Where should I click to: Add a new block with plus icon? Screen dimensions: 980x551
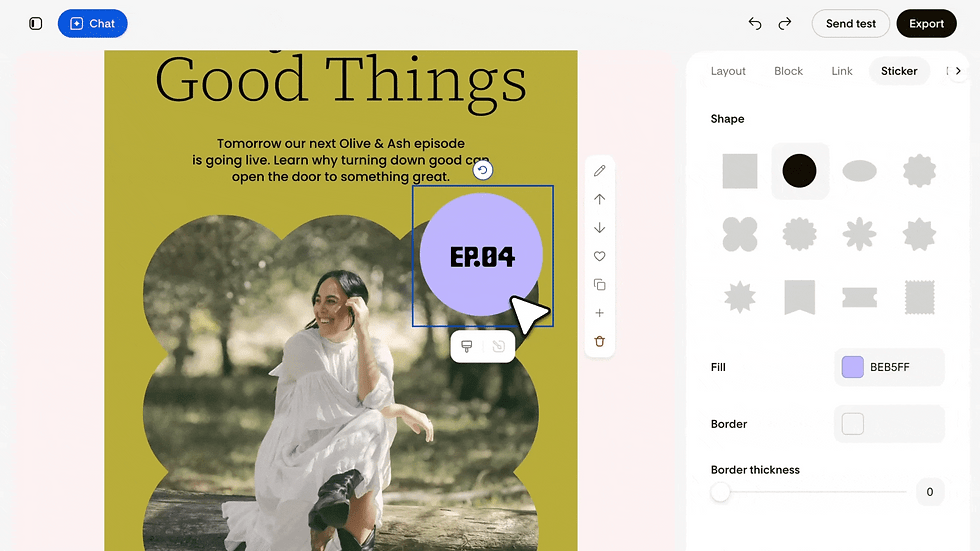pyautogui.click(x=599, y=313)
